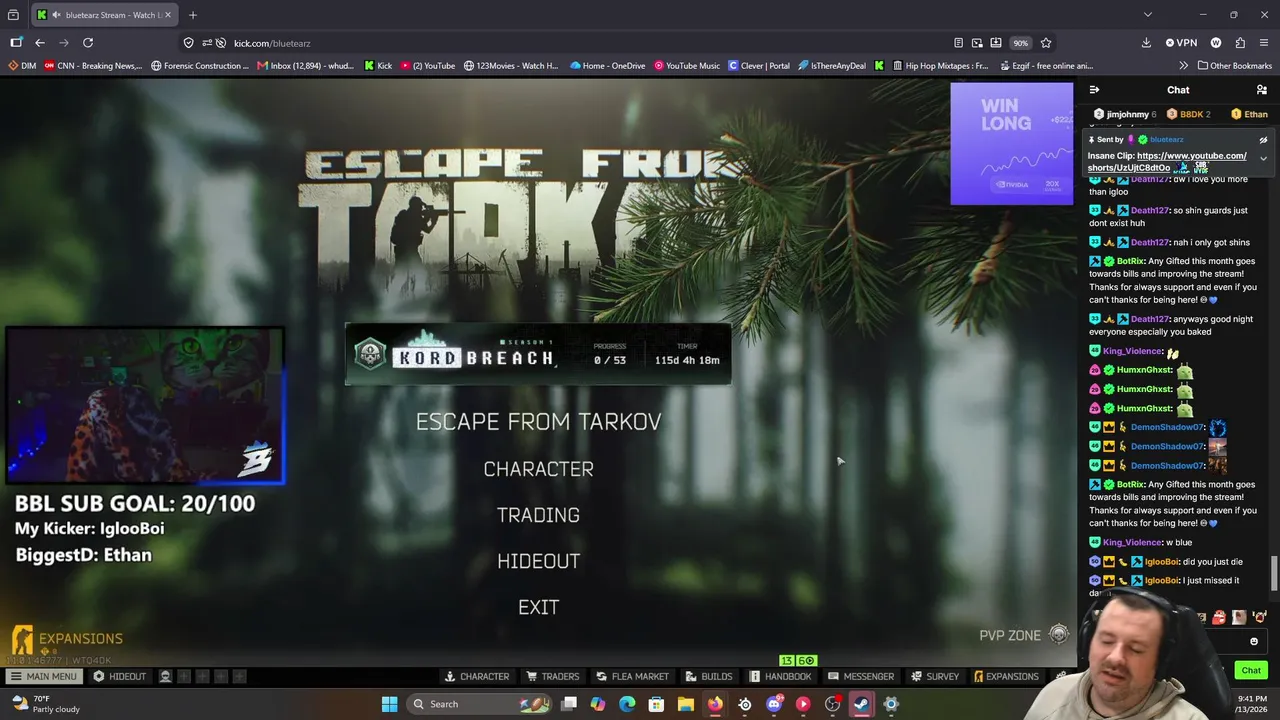The height and width of the screenshot is (720, 1280).
Task: Open the Home - OneDrive bookmark
Action: 608,66
